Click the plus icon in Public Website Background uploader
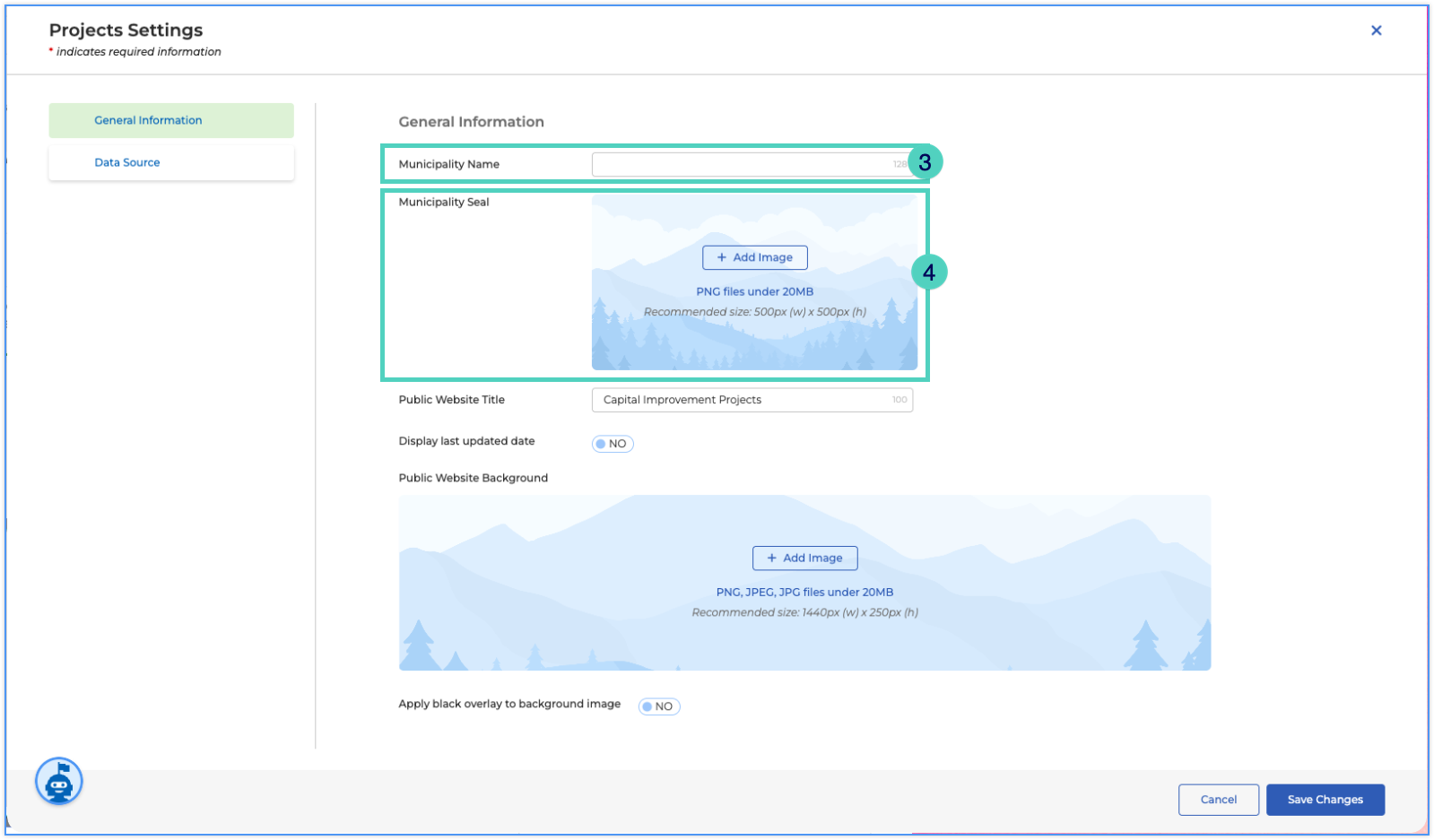Viewport: 1434px width, 840px height. (771, 558)
